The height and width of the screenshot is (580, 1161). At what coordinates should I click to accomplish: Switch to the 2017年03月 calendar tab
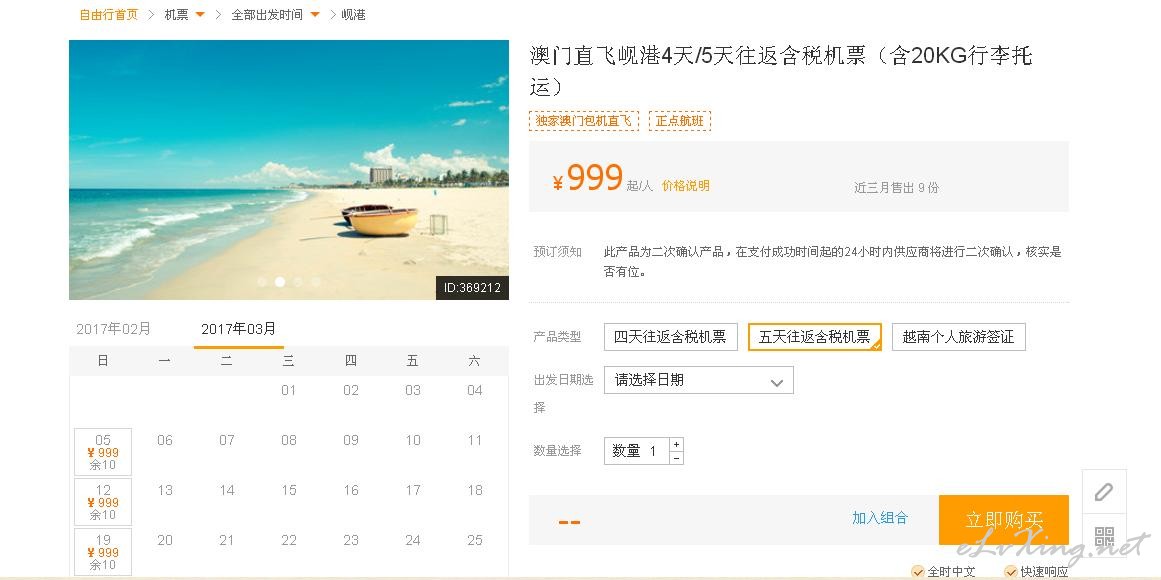click(238, 329)
